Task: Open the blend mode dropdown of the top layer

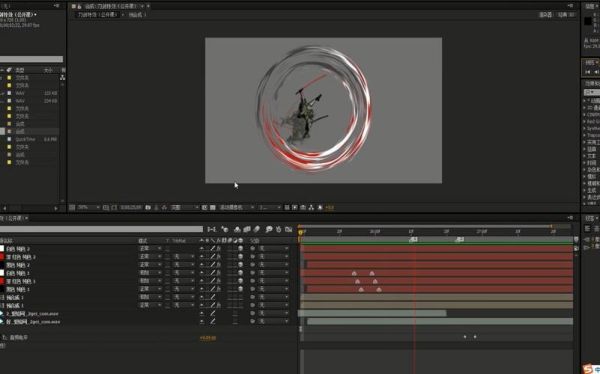Action: 150,249
